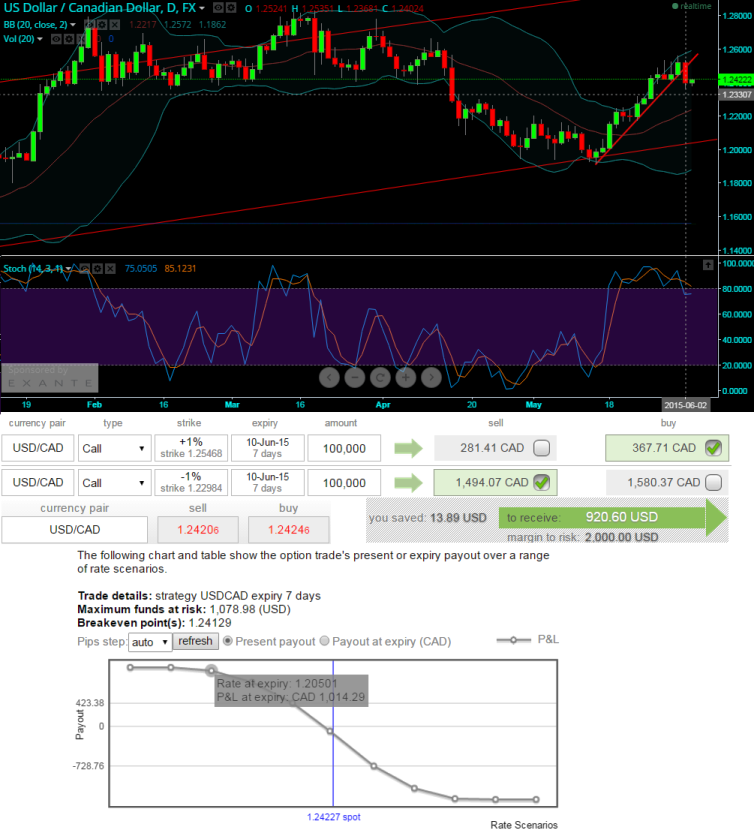Click payout chart point on spot line
This screenshot has height=830, width=754.
click(330, 731)
